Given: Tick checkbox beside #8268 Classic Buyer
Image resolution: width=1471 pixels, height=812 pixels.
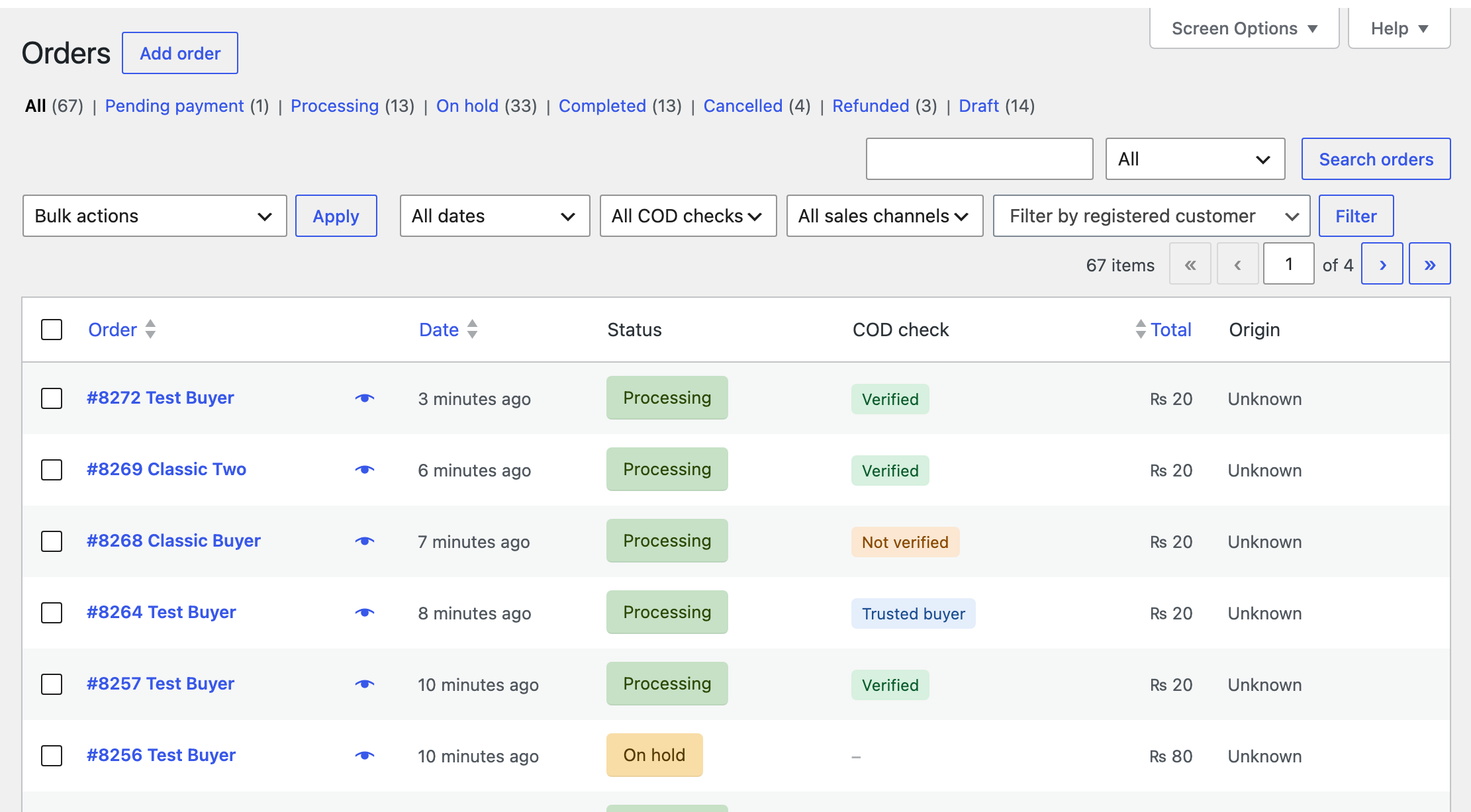Looking at the screenshot, I should pos(52,541).
